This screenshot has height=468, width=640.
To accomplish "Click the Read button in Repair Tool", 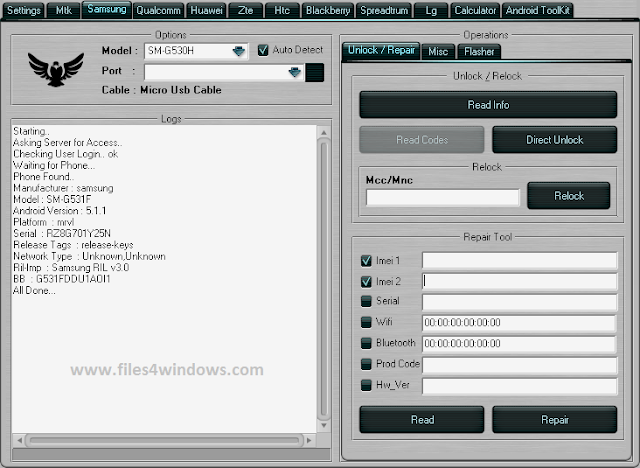I will tap(422, 419).
